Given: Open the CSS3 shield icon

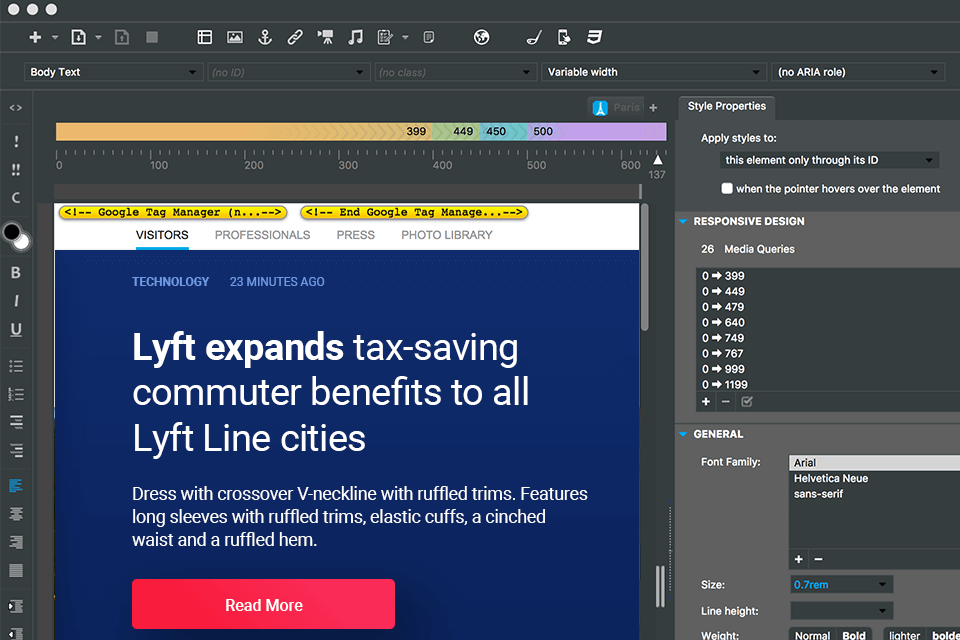Looking at the screenshot, I should 594,37.
